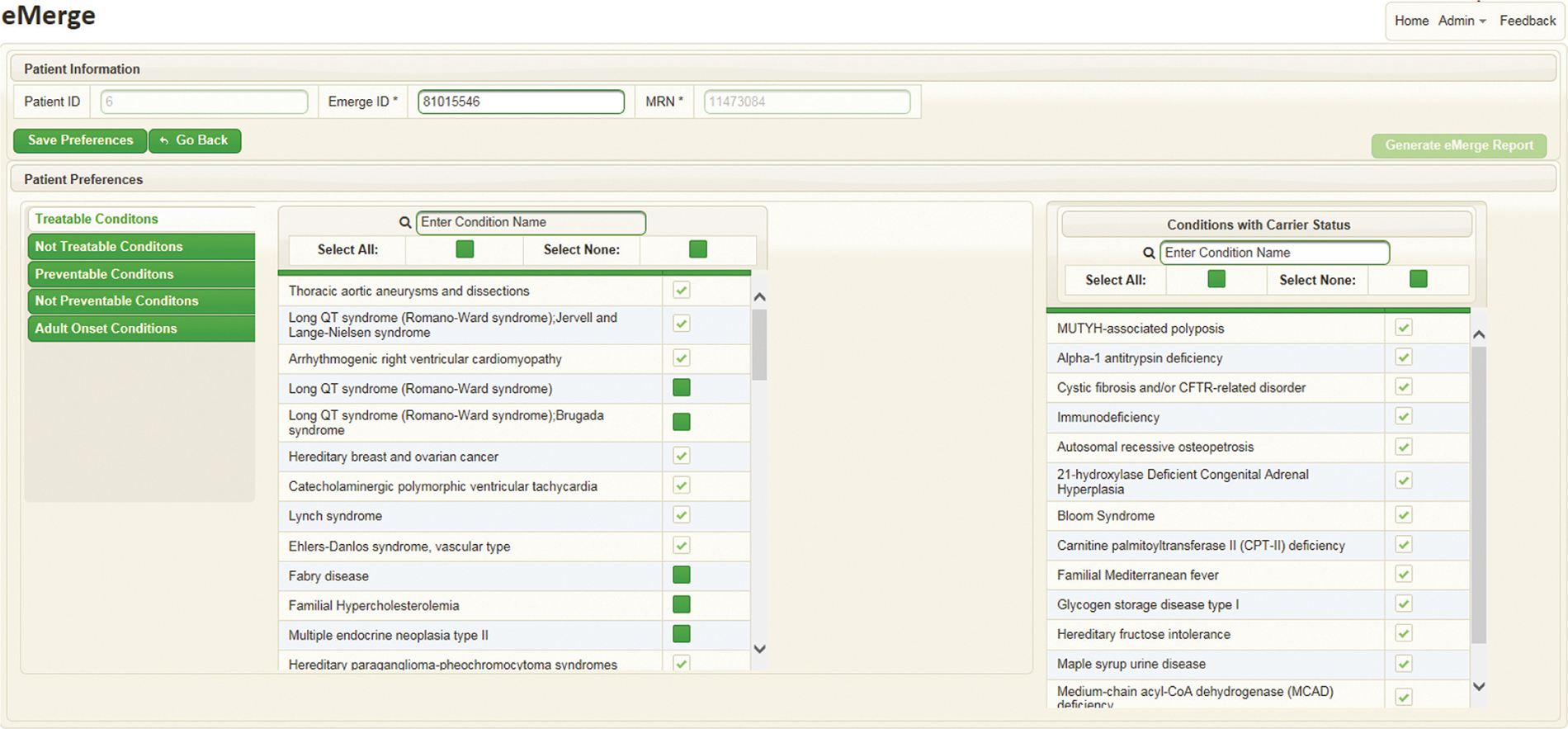1568x729 pixels.
Task: Uncheck Maple syrup urine disease
Action: tap(1404, 664)
